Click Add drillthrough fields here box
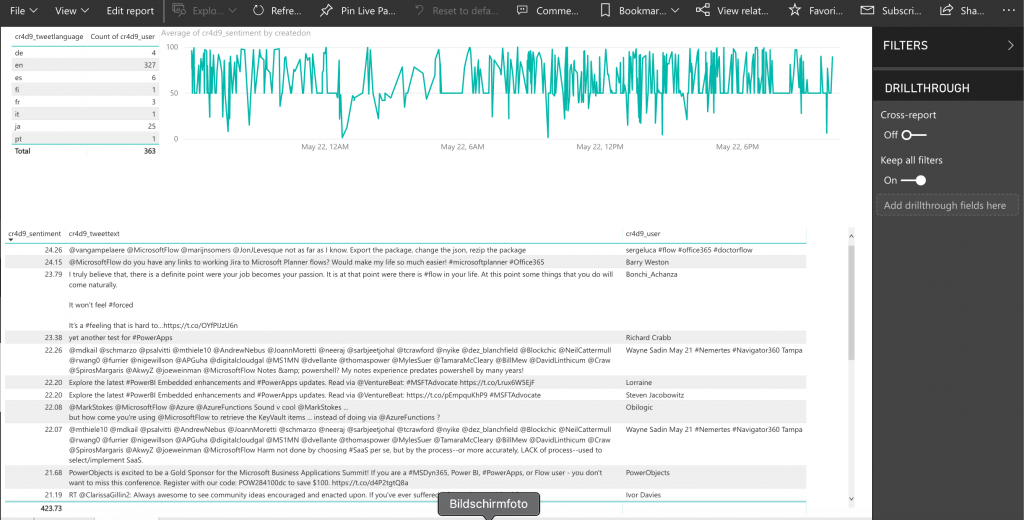Viewport: 1024px width, 520px height. (947, 205)
